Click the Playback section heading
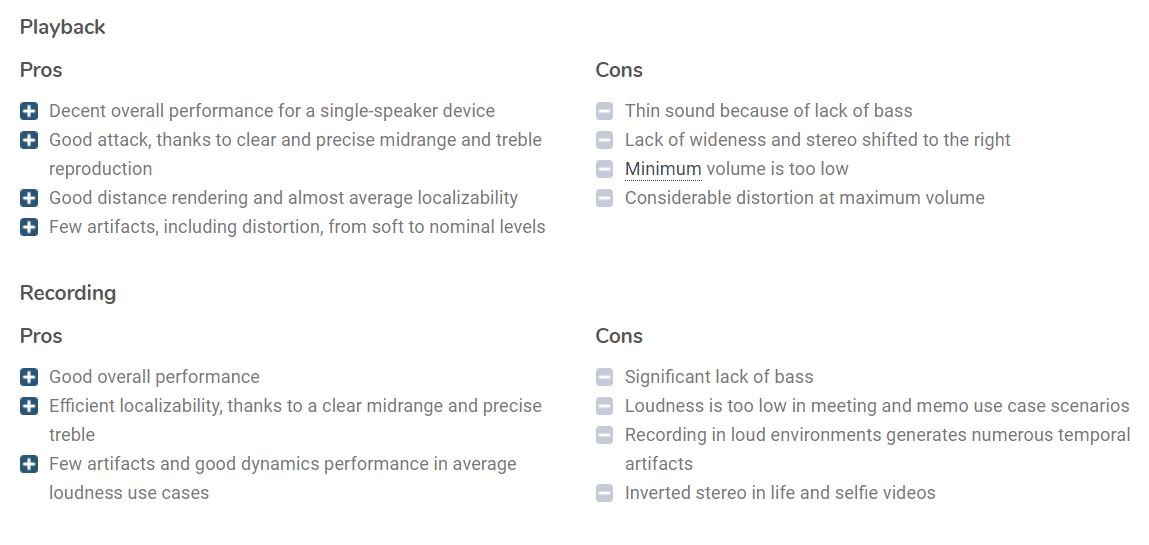 click(62, 28)
